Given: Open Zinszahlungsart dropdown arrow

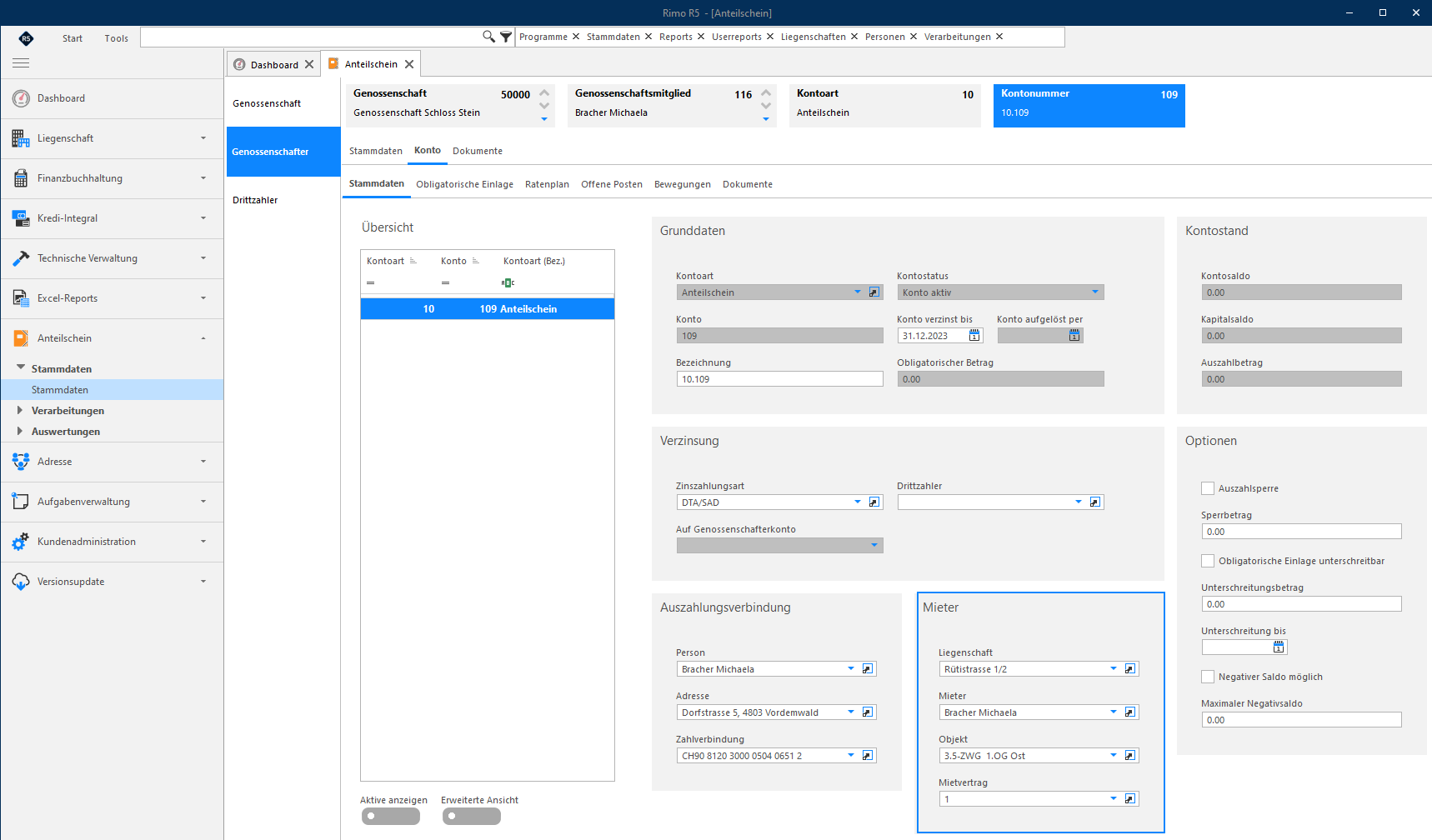Looking at the screenshot, I should pyautogui.click(x=858, y=502).
